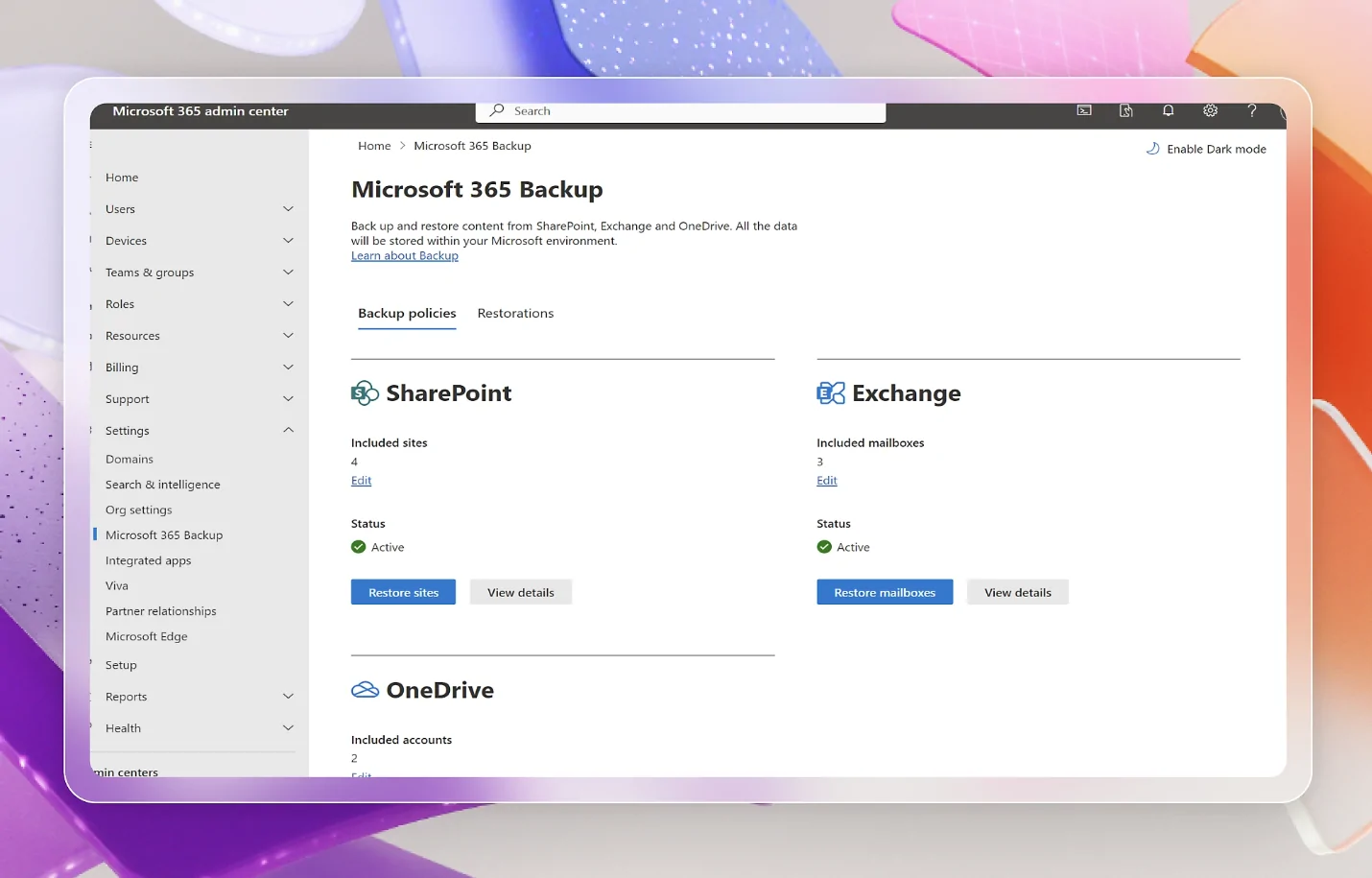Select the Backup policies tab
The width and height of the screenshot is (1372, 878).
[407, 313]
